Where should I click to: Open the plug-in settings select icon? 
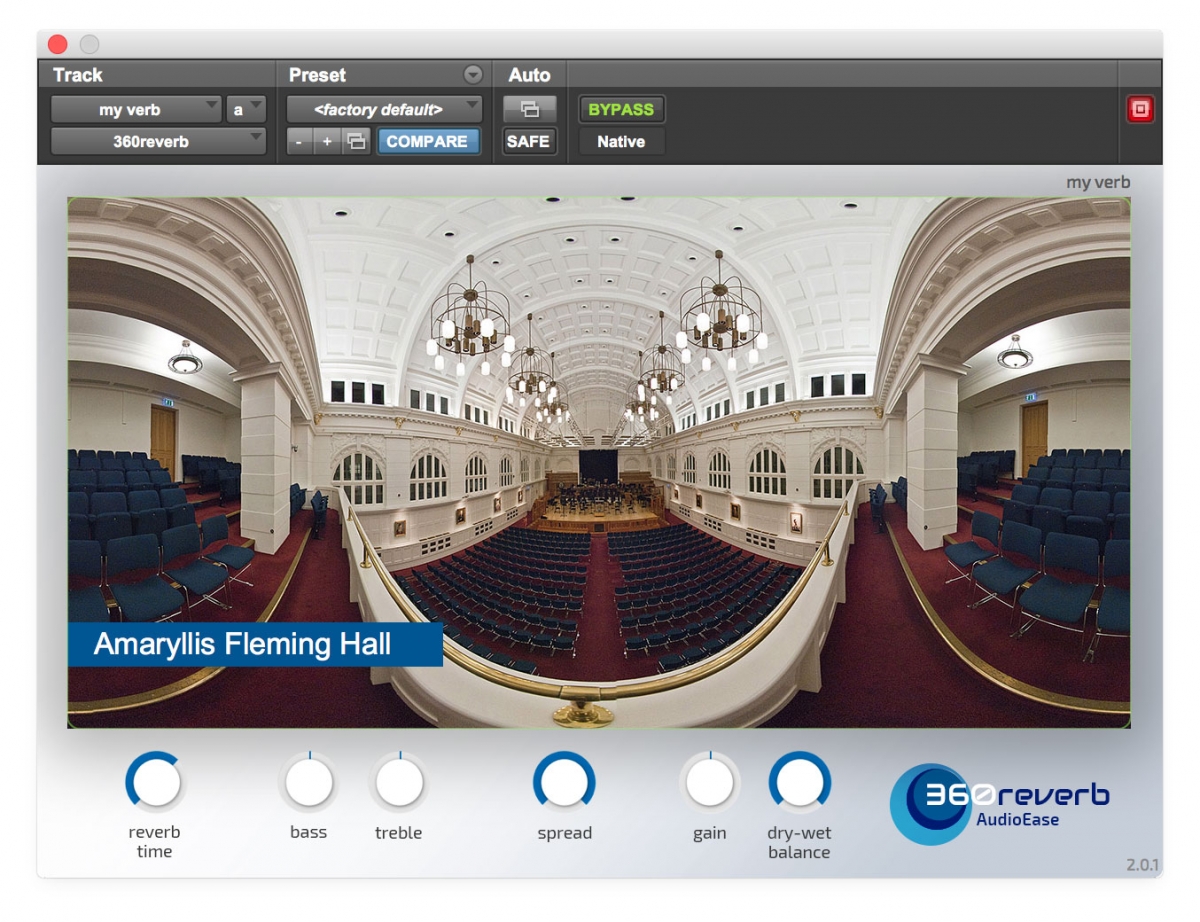tap(355, 142)
